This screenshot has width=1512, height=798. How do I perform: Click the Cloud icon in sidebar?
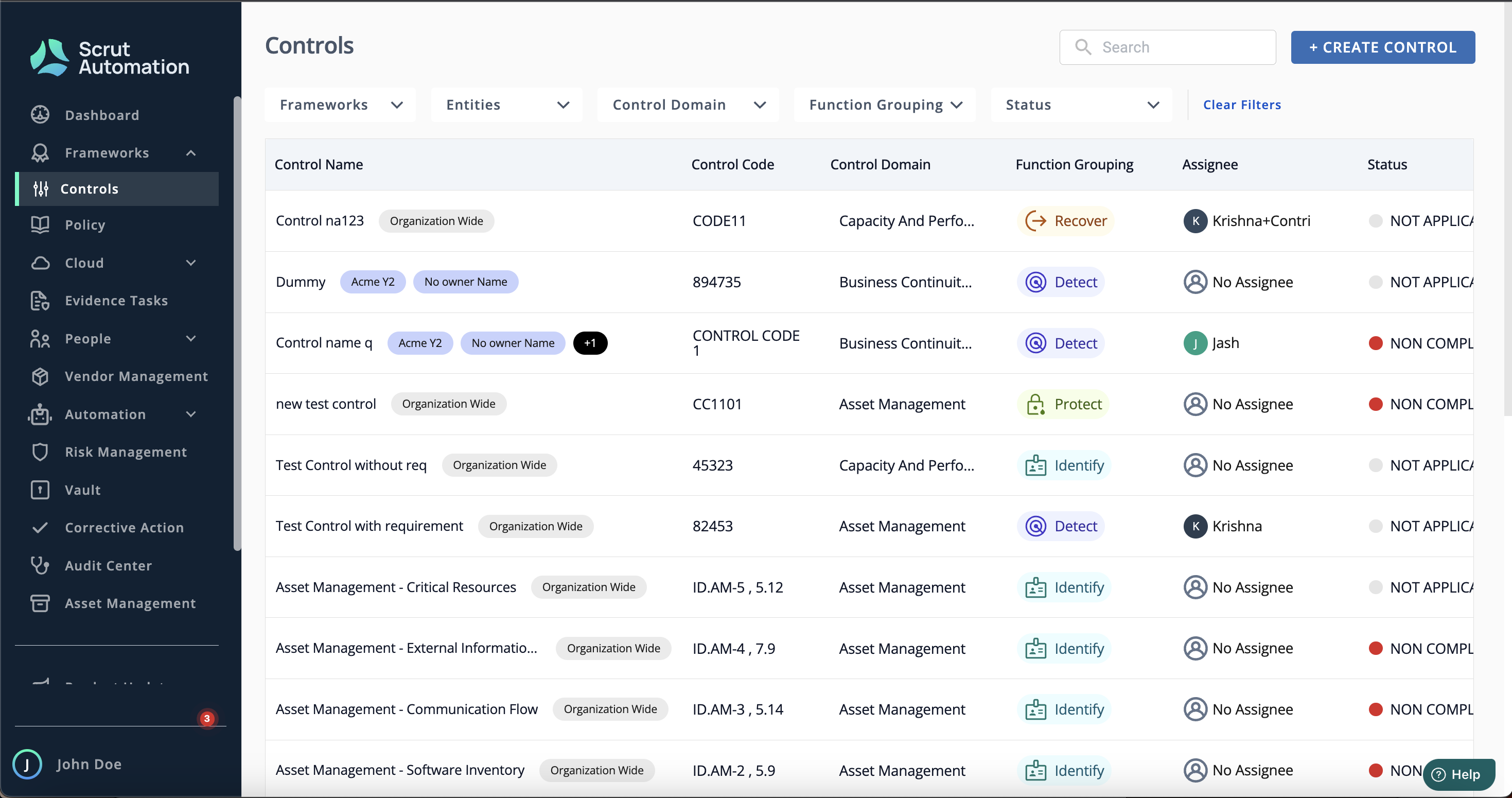[40, 263]
